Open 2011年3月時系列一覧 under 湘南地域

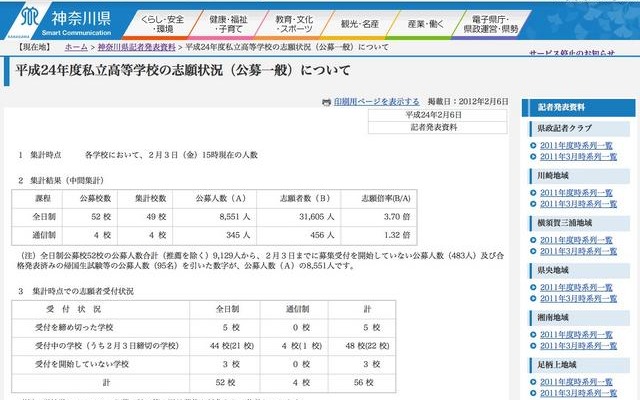(578, 346)
